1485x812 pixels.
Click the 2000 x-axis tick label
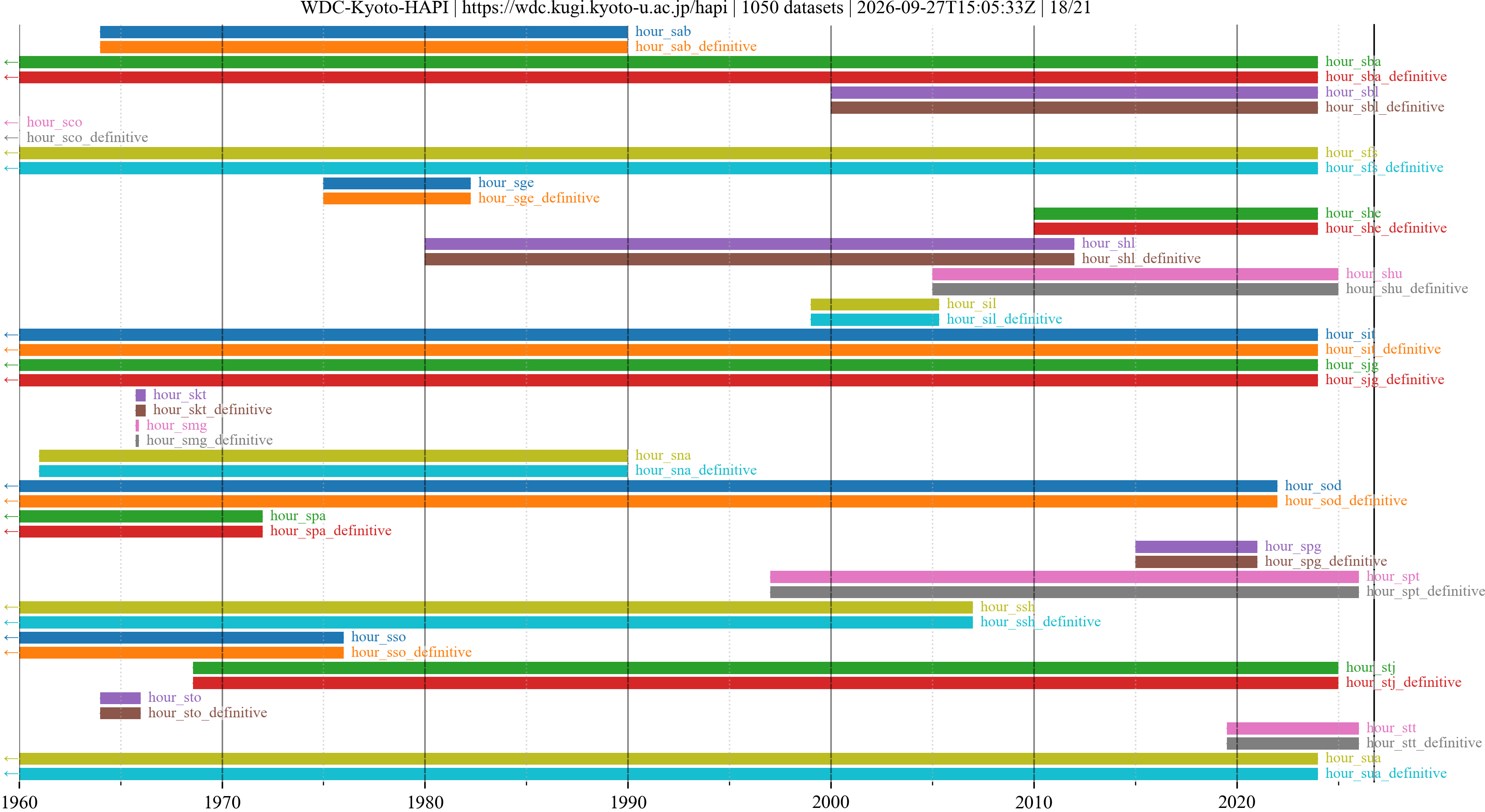pyautogui.click(x=831, y=802)
